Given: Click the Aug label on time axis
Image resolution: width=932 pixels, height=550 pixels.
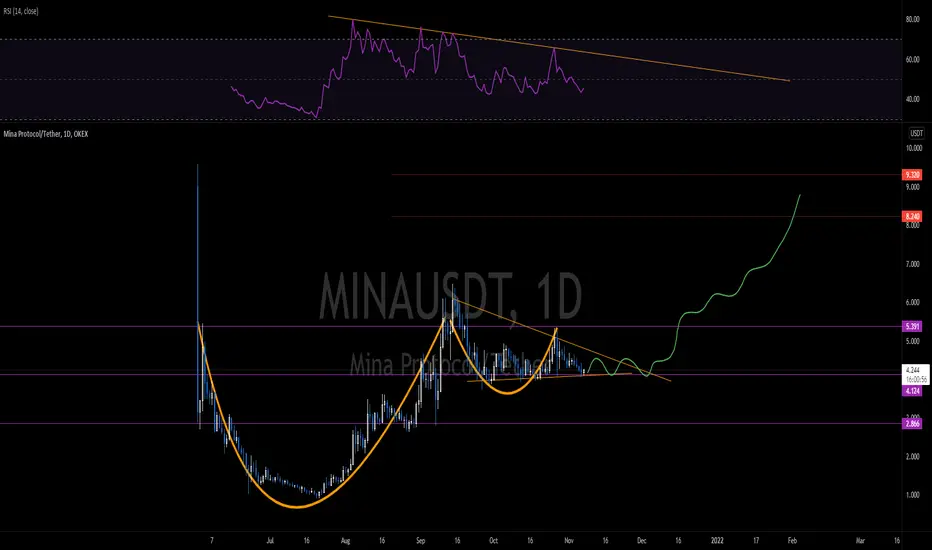Looking at the screenshot, I should (346, 540).
